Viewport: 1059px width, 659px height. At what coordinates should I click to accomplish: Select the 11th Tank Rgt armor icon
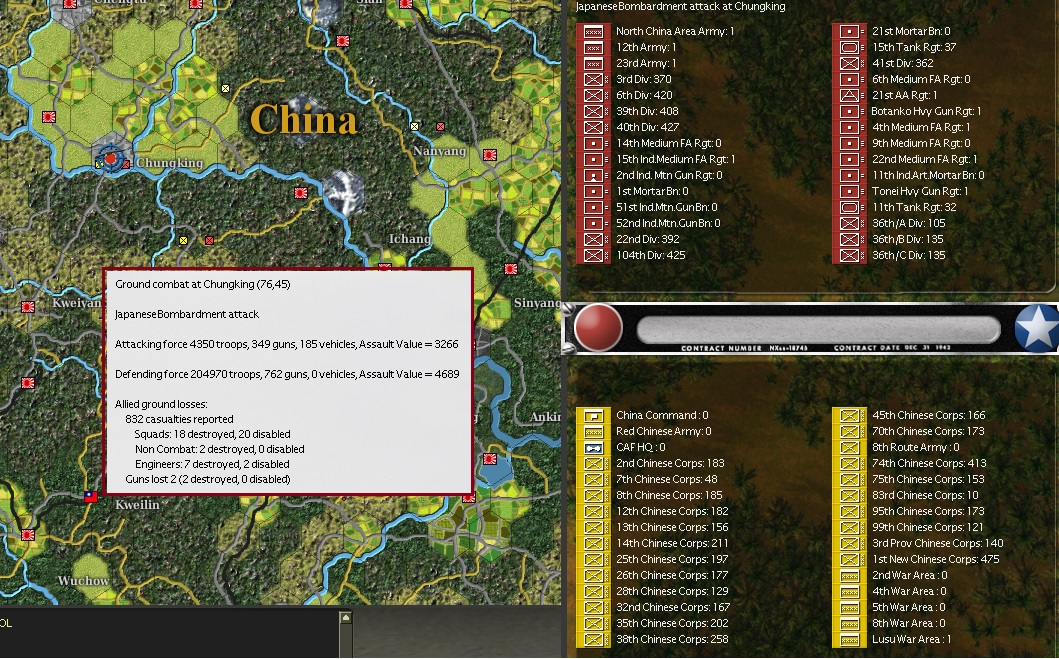tap(849, 207)
